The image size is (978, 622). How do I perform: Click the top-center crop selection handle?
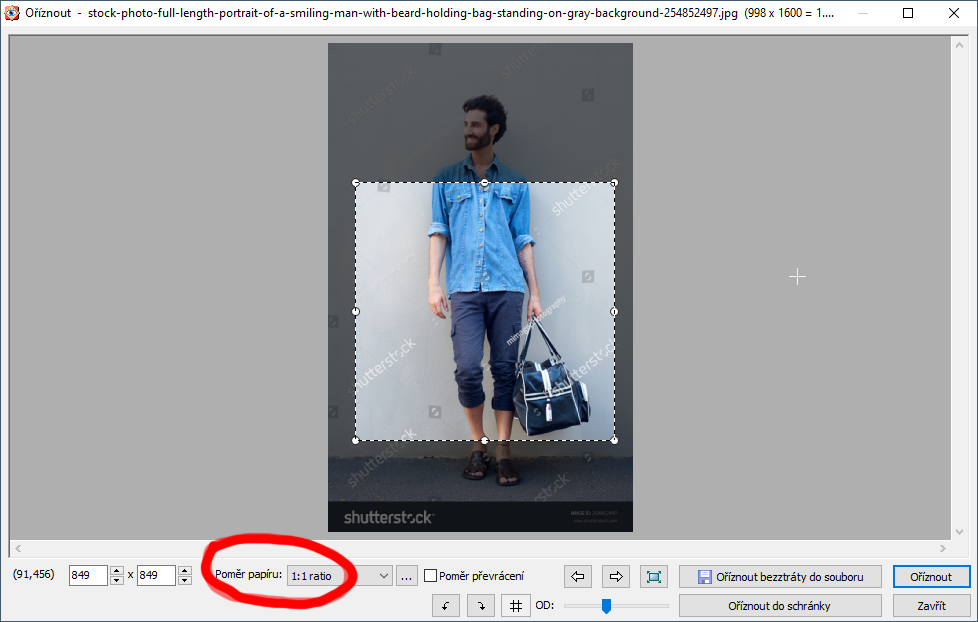click(x=485, y=183)
